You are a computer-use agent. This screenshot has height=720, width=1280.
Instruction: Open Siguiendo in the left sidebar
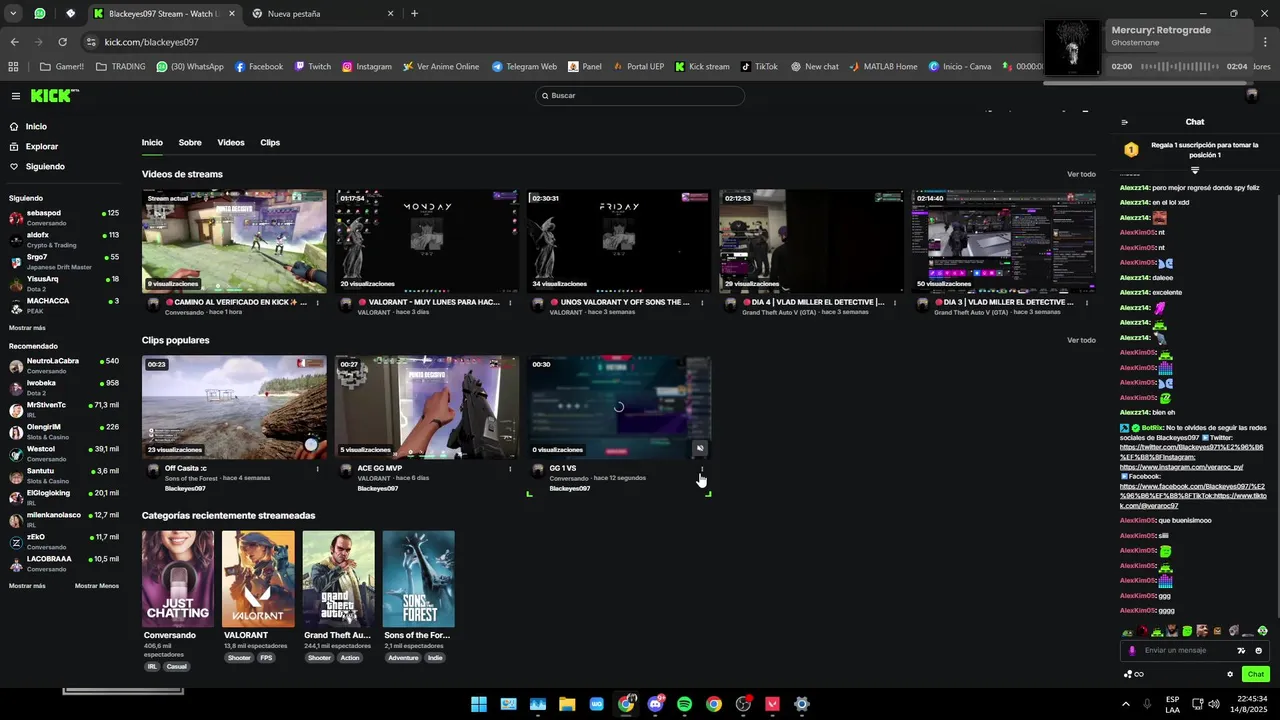pos(45,167)
